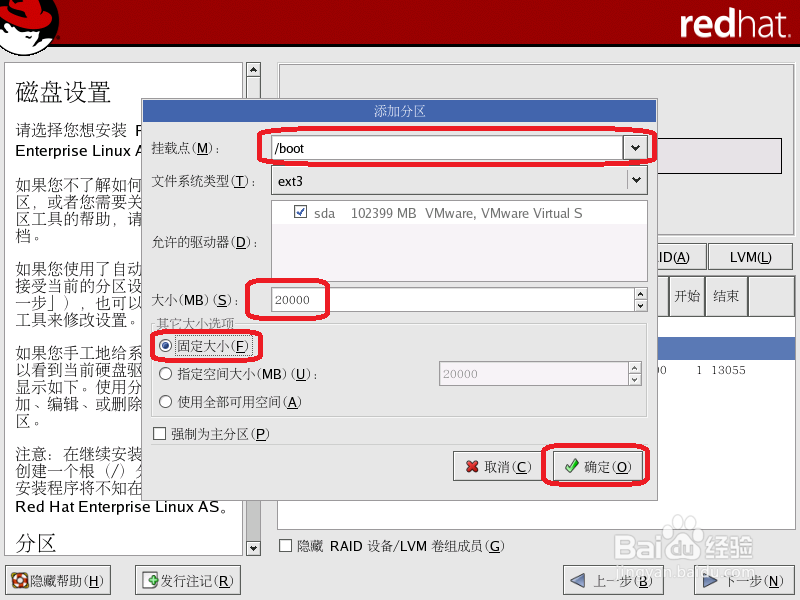Click the 开始 (start) column header
The image size is (800, 600).
pos(687,296)
